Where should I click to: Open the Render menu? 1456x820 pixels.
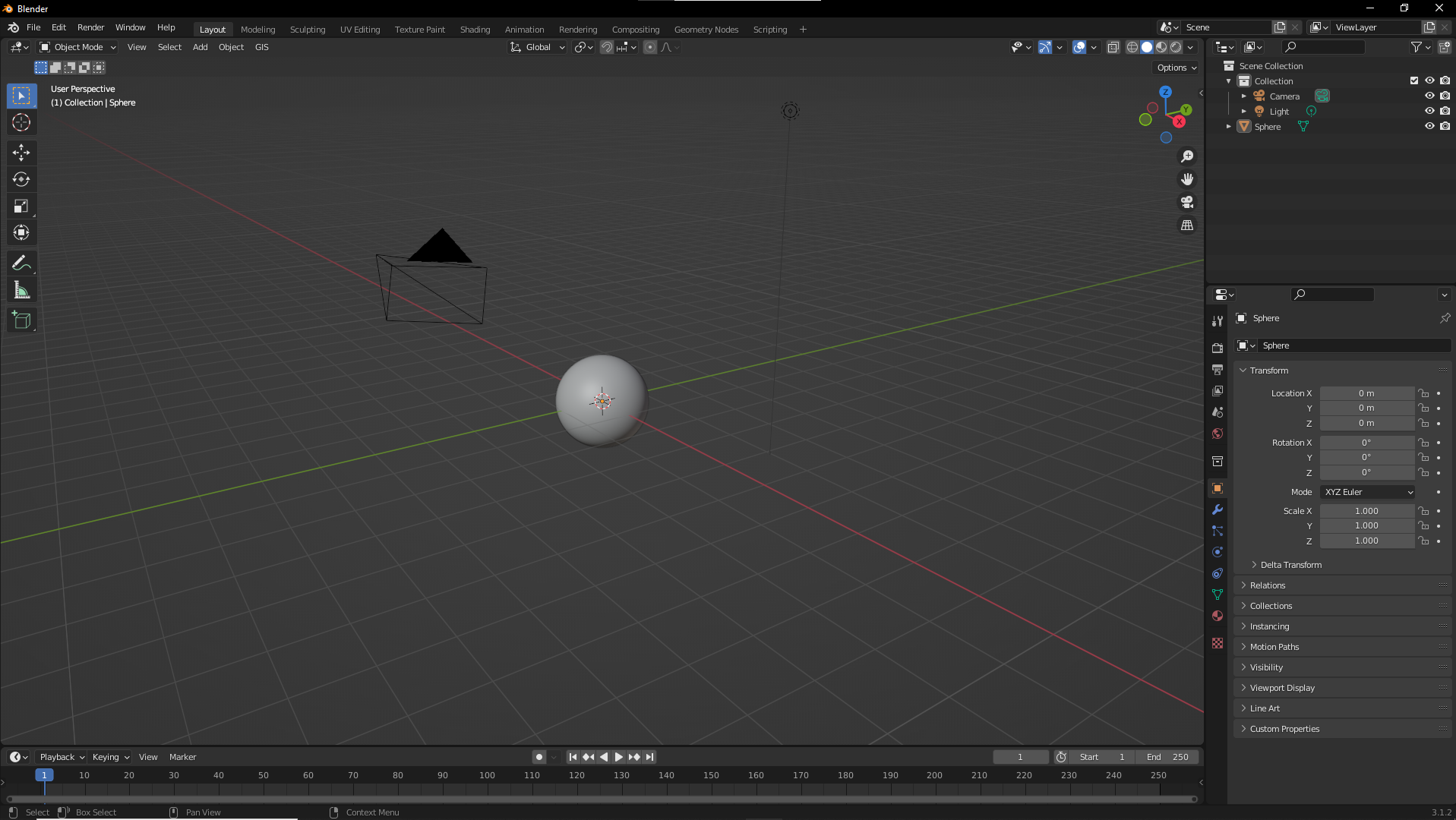[90, 27]
